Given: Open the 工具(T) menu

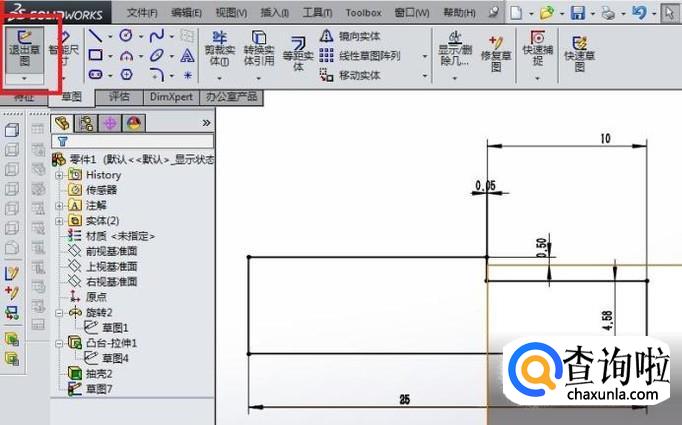Looking at the screenshot, I should click(x=317, y=13).
